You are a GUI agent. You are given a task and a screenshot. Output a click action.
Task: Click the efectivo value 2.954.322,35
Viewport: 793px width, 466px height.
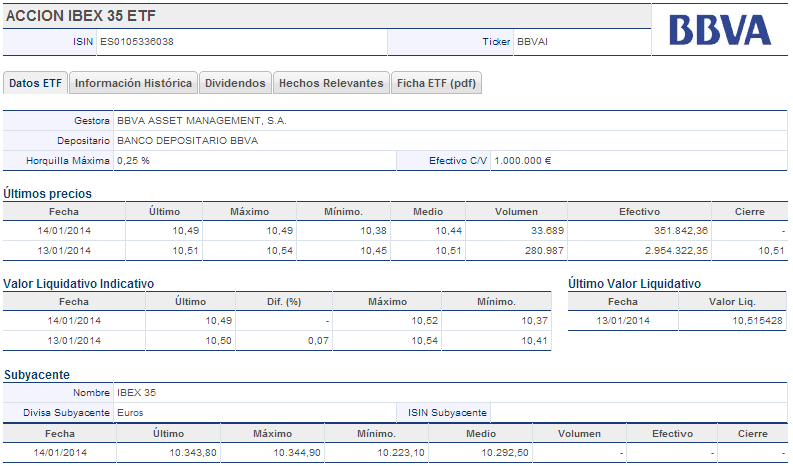(x=676, y=250)
